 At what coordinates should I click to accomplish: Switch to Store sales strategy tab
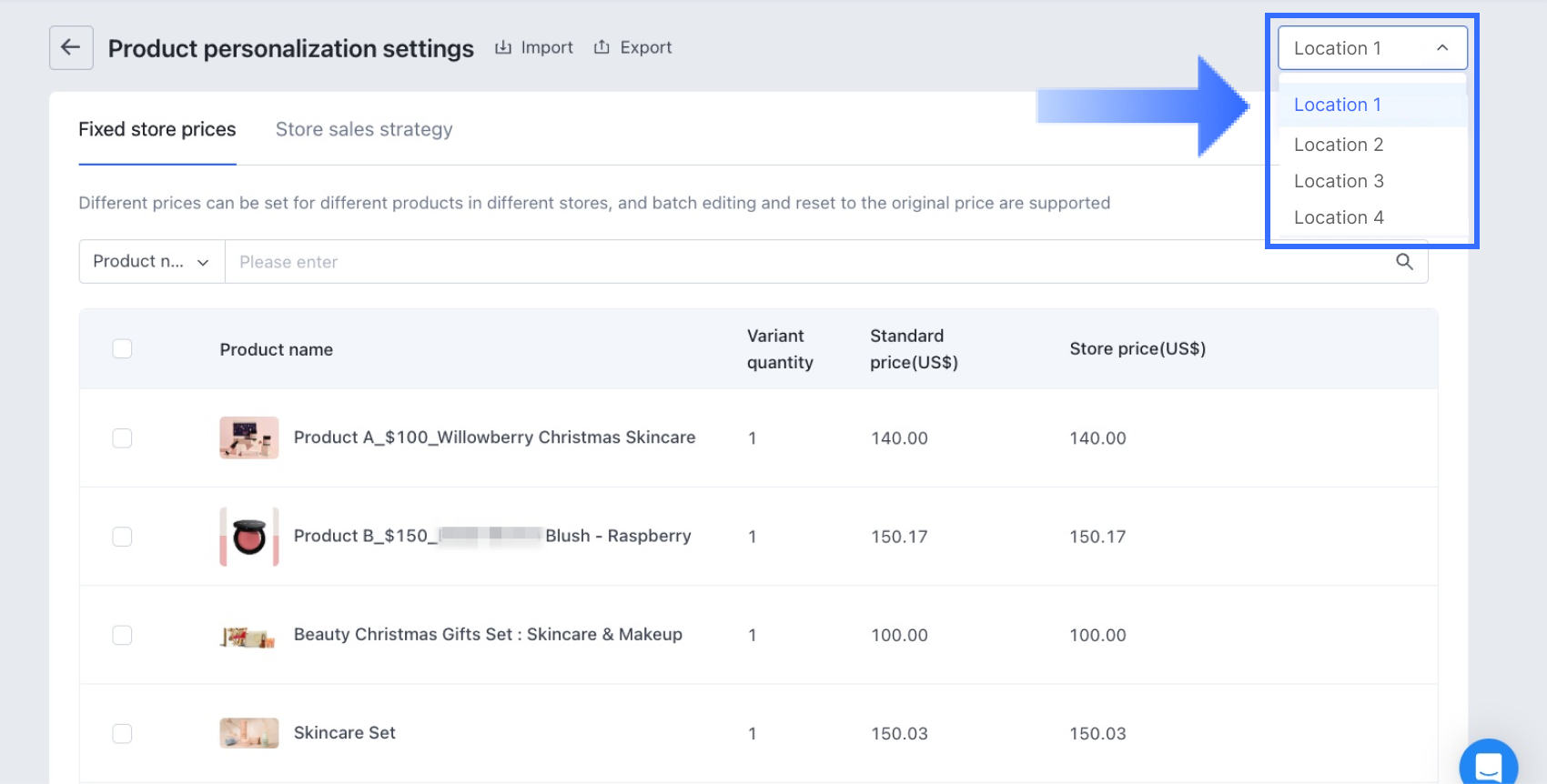364,129
